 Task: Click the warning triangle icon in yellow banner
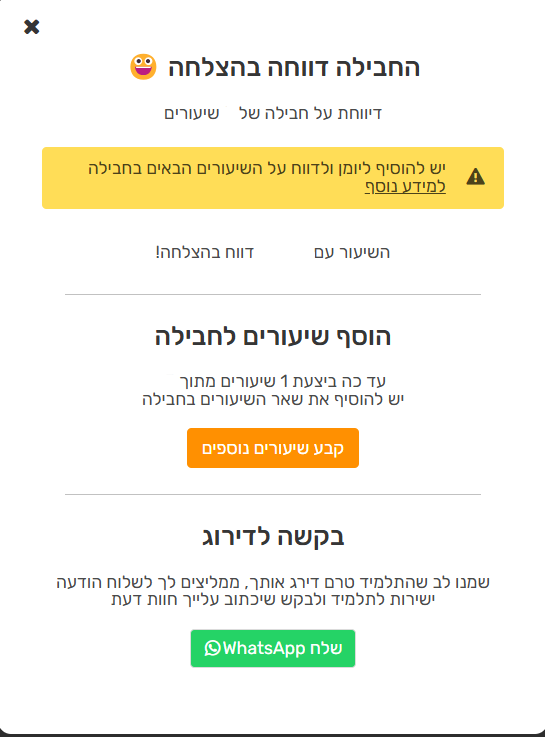pos(475,177)
